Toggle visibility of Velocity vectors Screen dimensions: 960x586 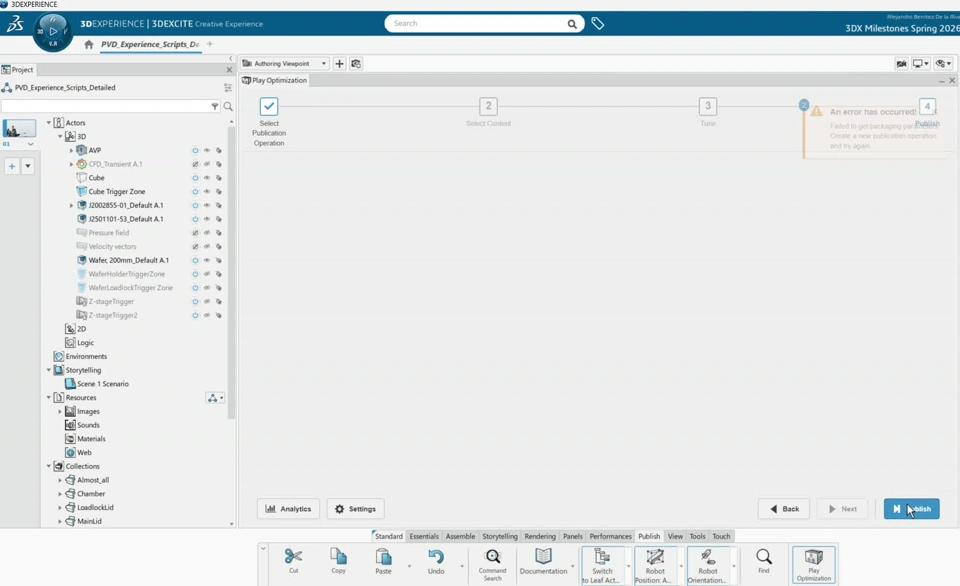[207, 246]
